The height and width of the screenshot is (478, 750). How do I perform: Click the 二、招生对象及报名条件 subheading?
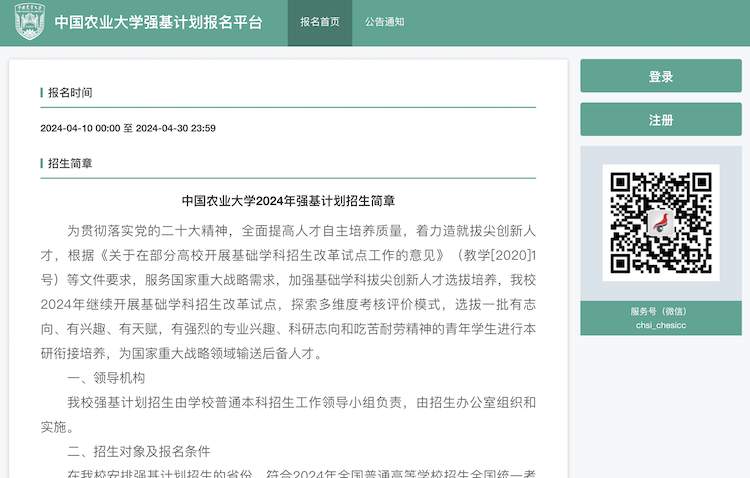click(139, 451)
